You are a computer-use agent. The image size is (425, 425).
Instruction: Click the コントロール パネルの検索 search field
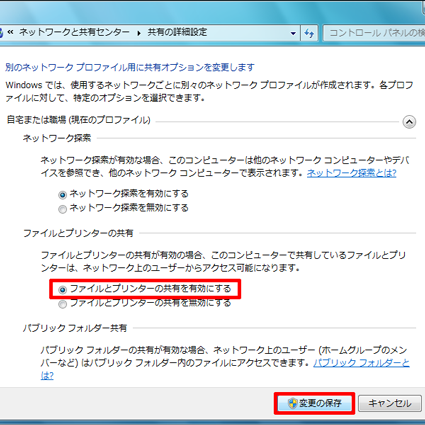[375, 33]
